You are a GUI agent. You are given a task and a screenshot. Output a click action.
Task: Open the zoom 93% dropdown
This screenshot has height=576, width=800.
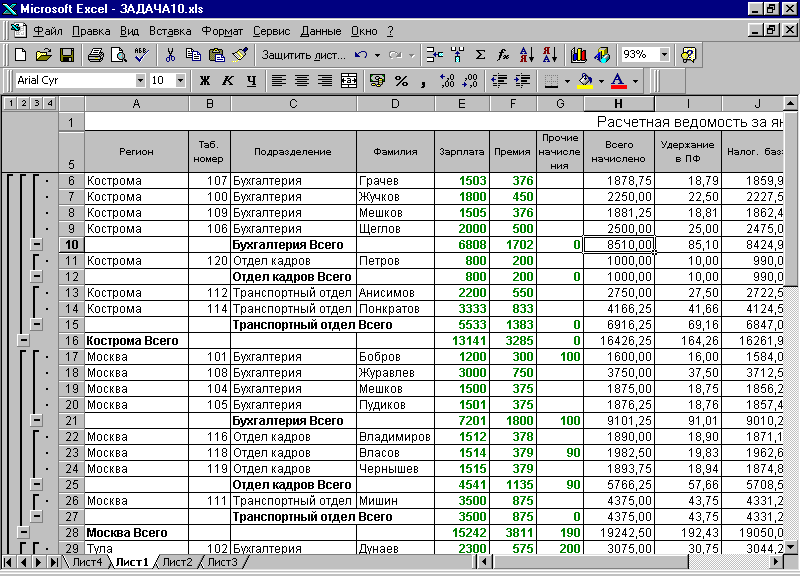[x=664, y=55]
